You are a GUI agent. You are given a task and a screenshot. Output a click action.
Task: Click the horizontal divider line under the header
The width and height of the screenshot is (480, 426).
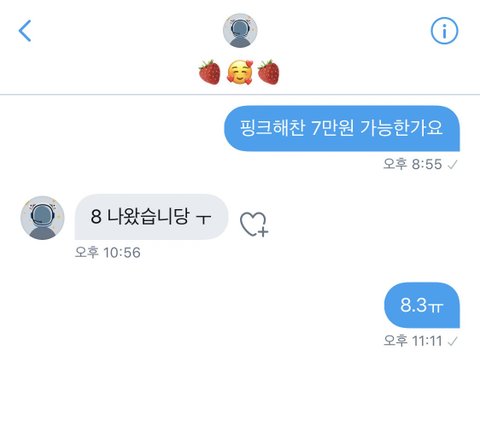pyautogui.click(x=240, y=95)
